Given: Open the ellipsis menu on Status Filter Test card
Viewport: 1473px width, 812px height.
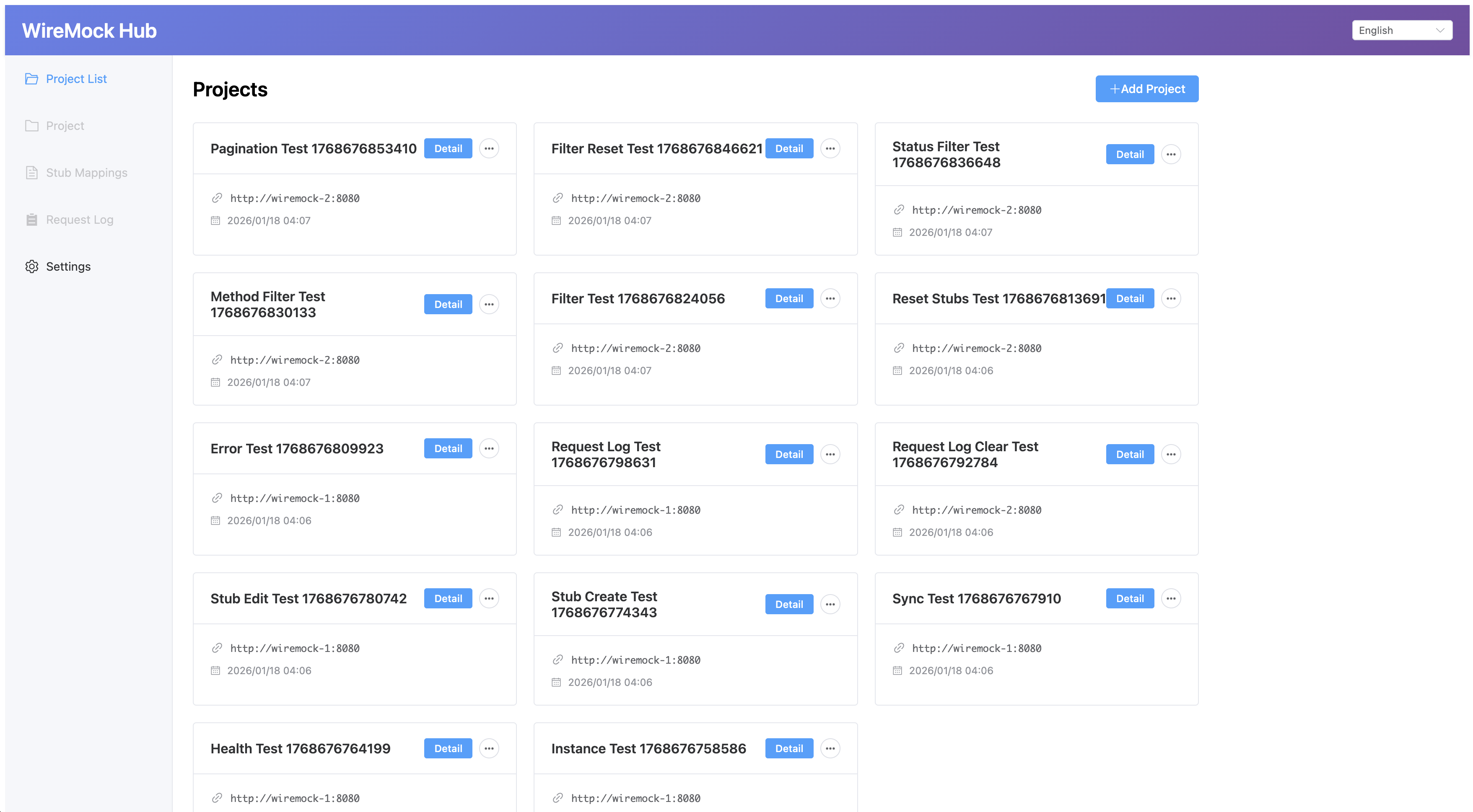Looking at the screenshot, I should click(x=1170, y=154).
